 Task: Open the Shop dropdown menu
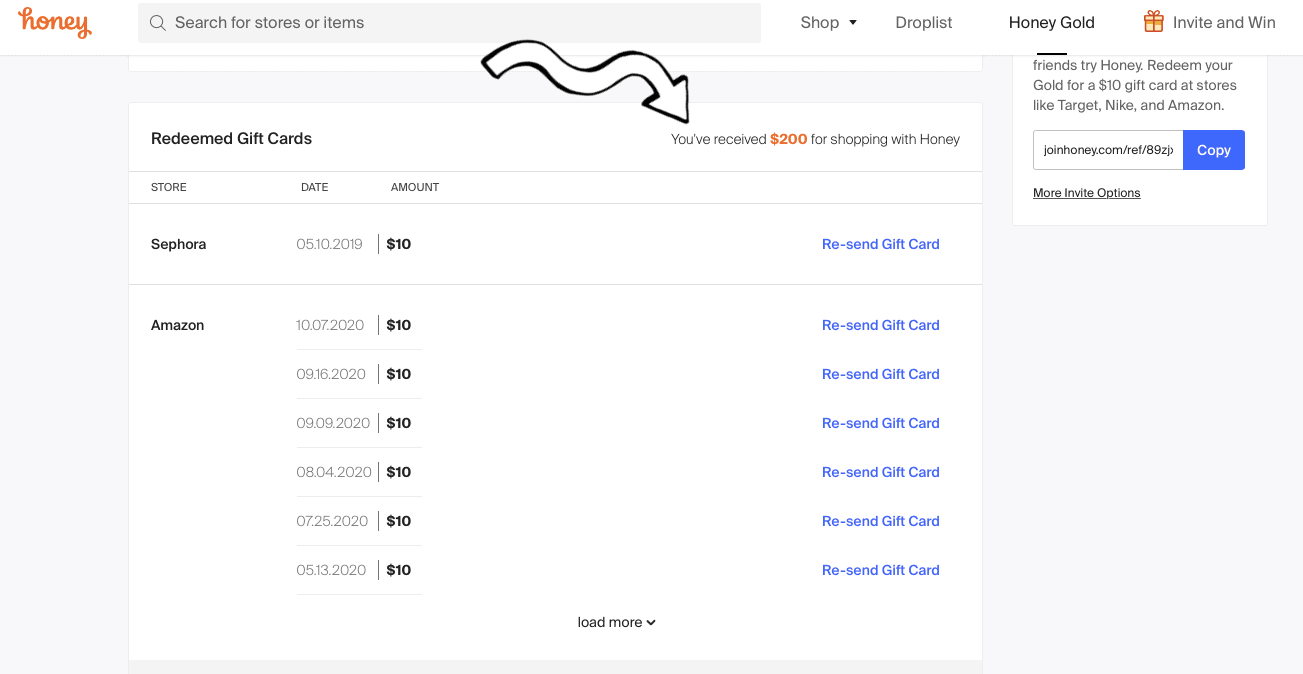(828, 22)
